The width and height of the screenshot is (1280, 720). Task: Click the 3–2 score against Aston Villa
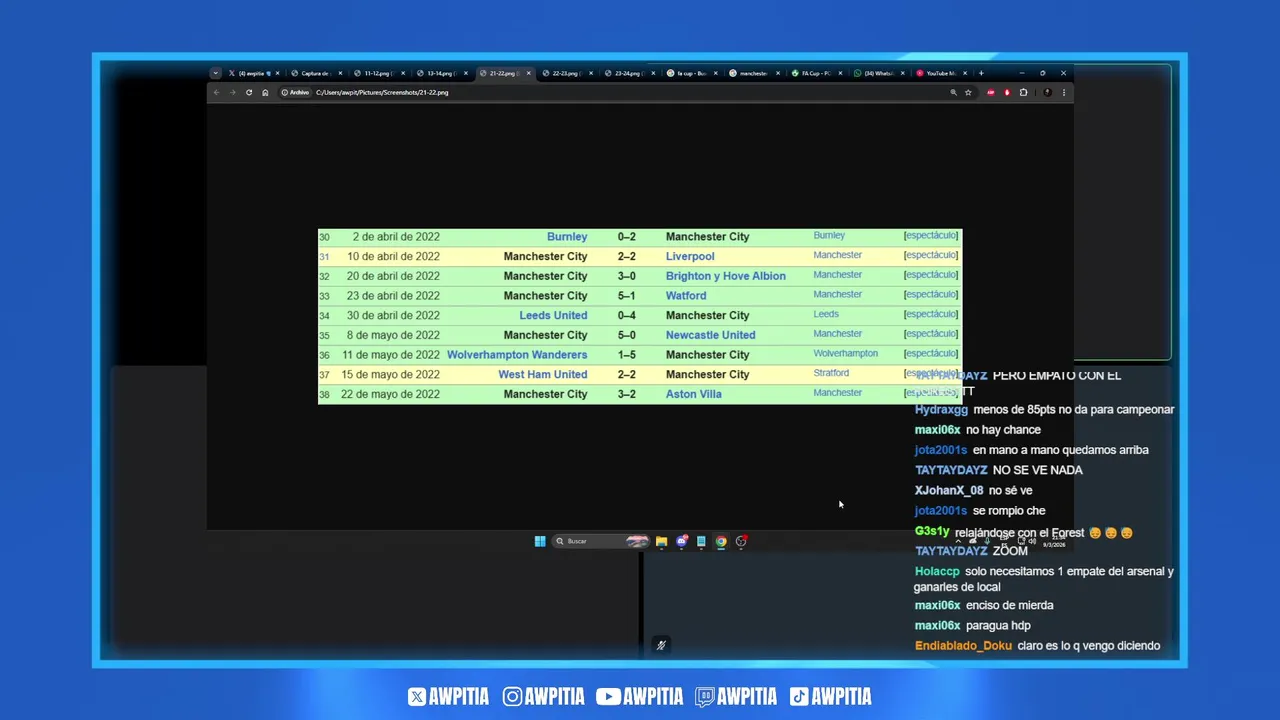tap(626, 394)
